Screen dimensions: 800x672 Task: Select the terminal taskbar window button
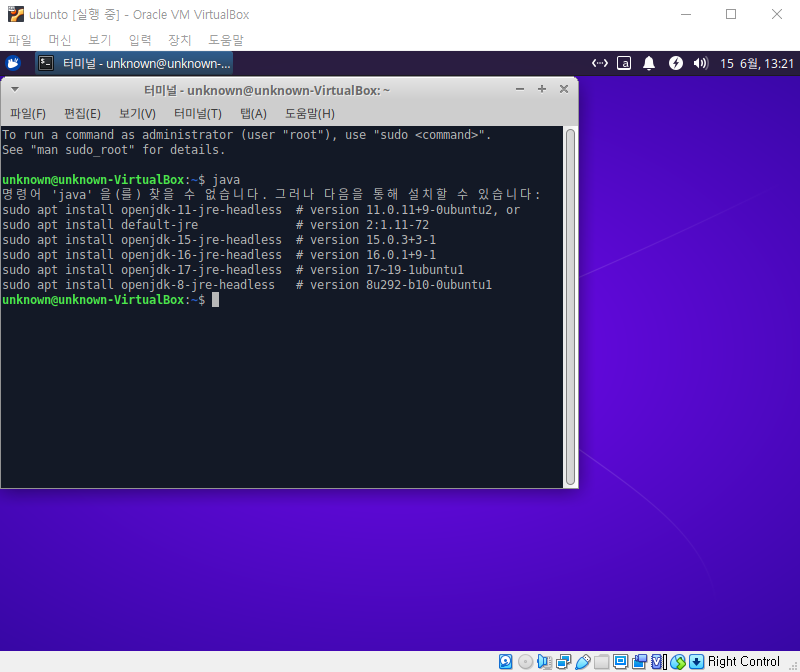(x=134, y=63)
